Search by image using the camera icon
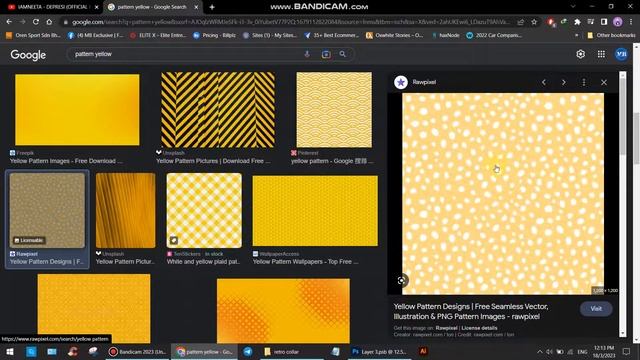 coord(326,54)
